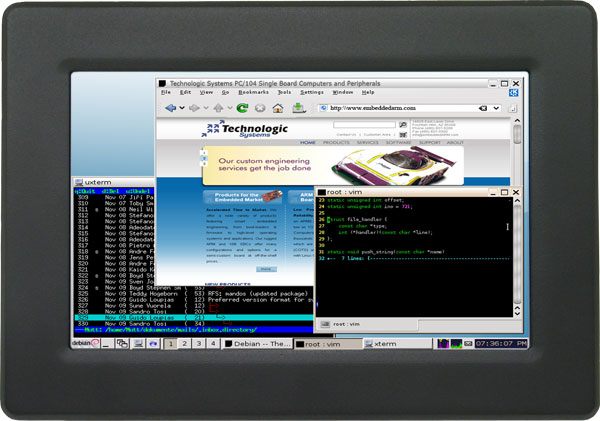600x421 pixels.
Task: Stop page loading with the Stop icon
Action: [x=260, y=108]
